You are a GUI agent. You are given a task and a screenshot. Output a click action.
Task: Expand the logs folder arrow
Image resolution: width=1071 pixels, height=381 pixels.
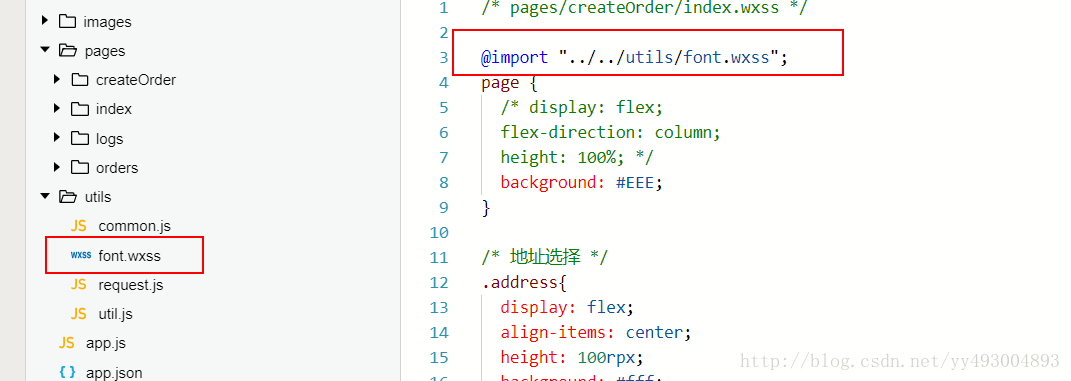click(57, 138)
